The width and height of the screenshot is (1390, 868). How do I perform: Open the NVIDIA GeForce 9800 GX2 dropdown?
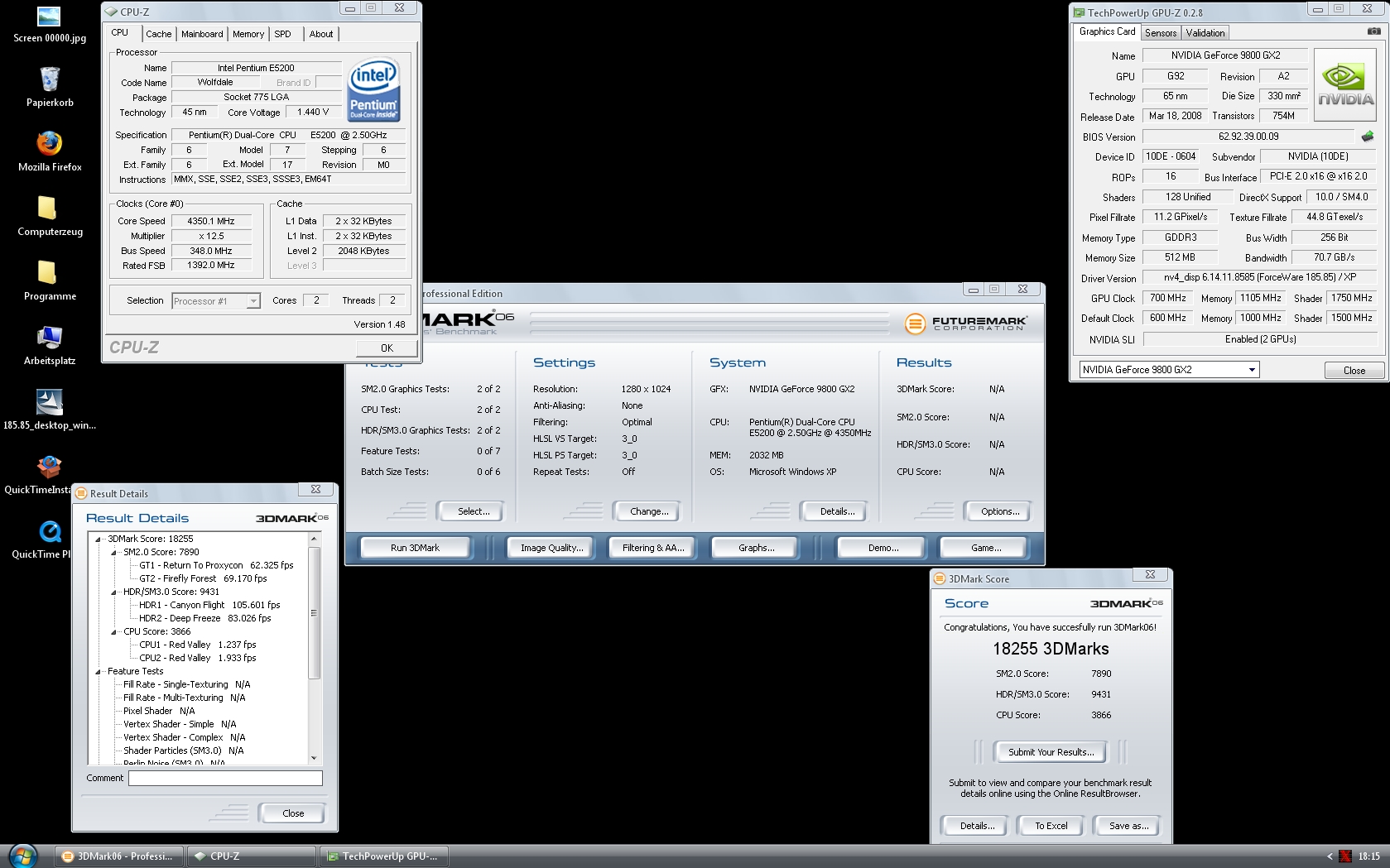click(x=1251, y=370)
